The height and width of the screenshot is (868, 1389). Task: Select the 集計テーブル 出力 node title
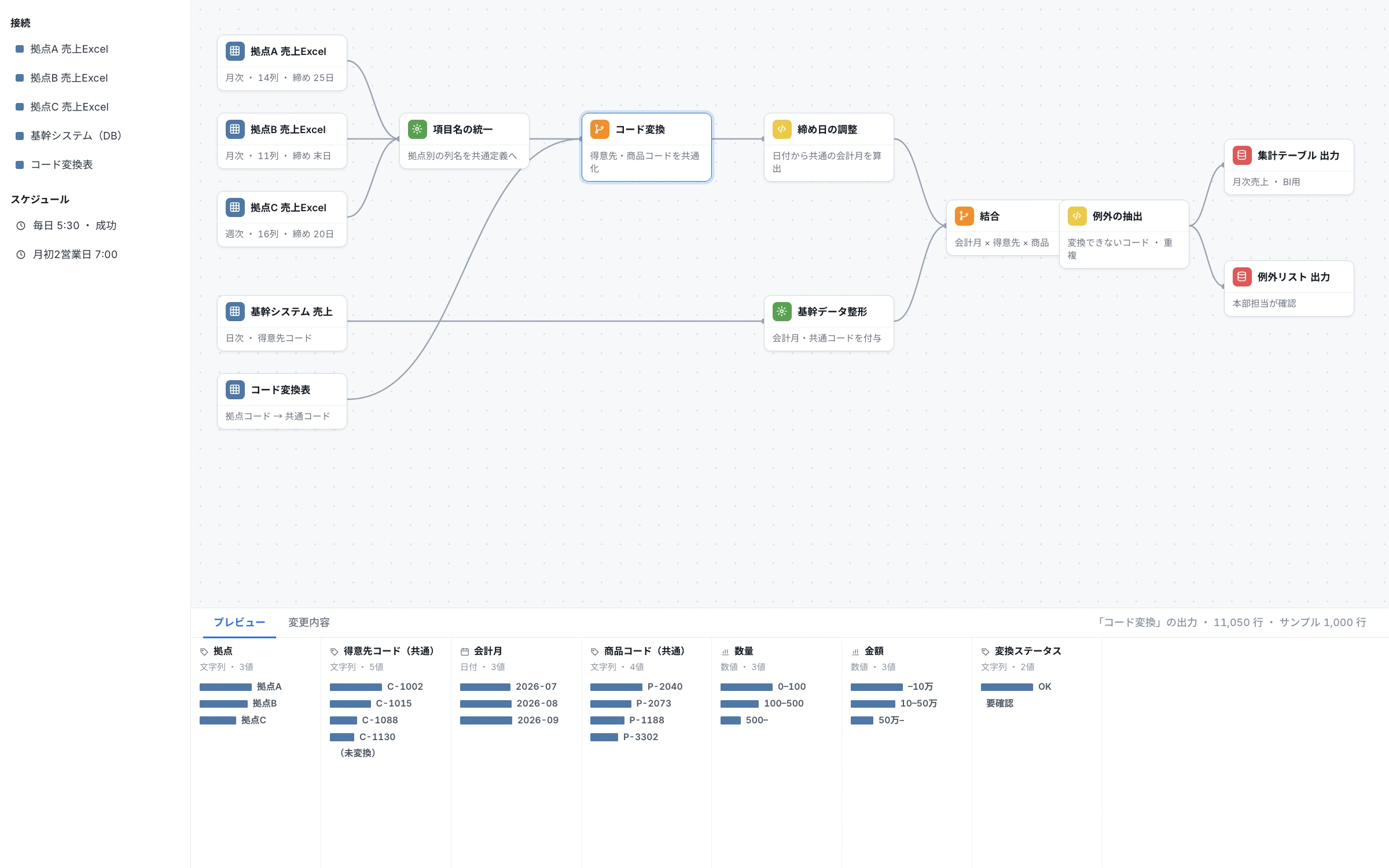click(x=1298, y=155)
